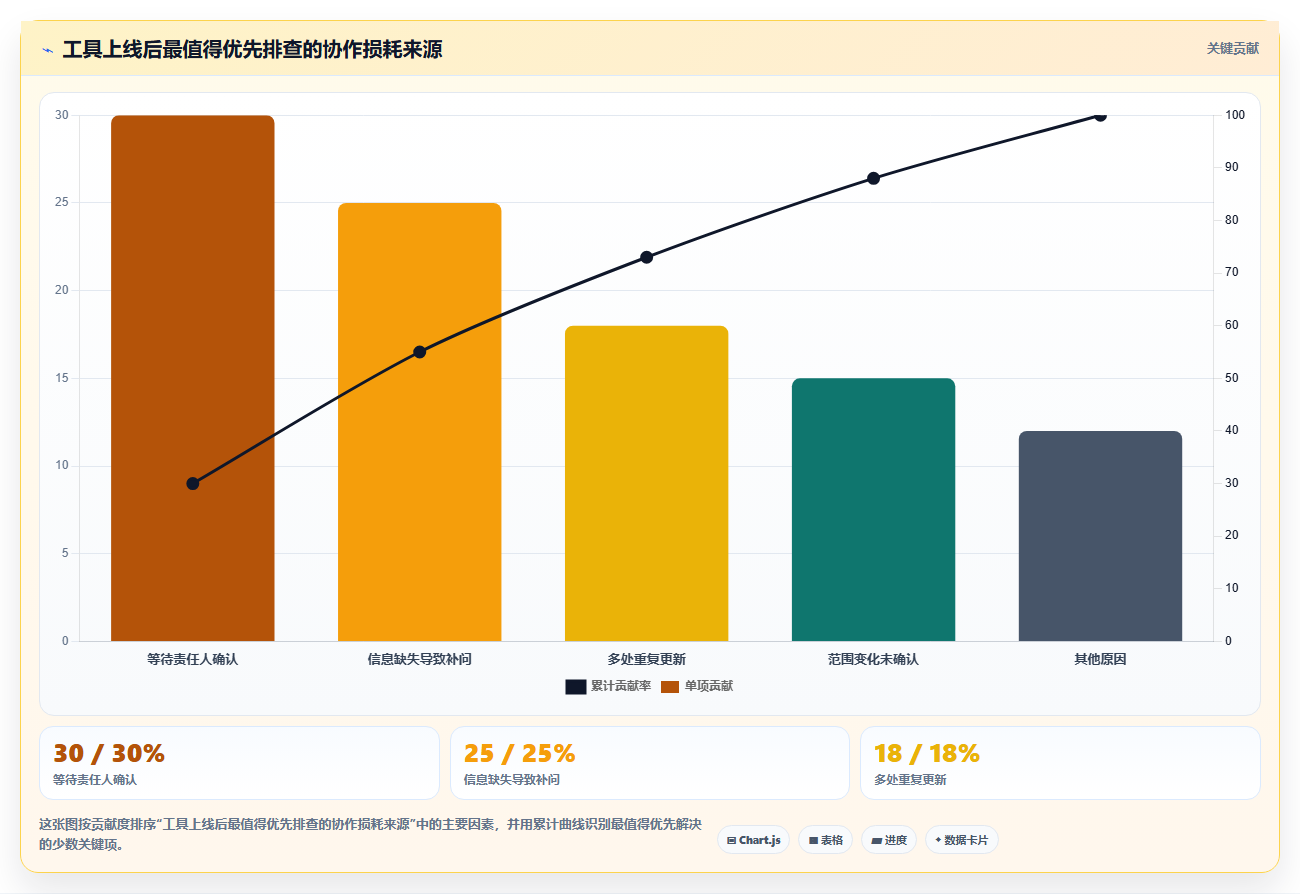Click the 范围变化未确认 x-axis label
Screen dimensions: 1300x894
873,659
